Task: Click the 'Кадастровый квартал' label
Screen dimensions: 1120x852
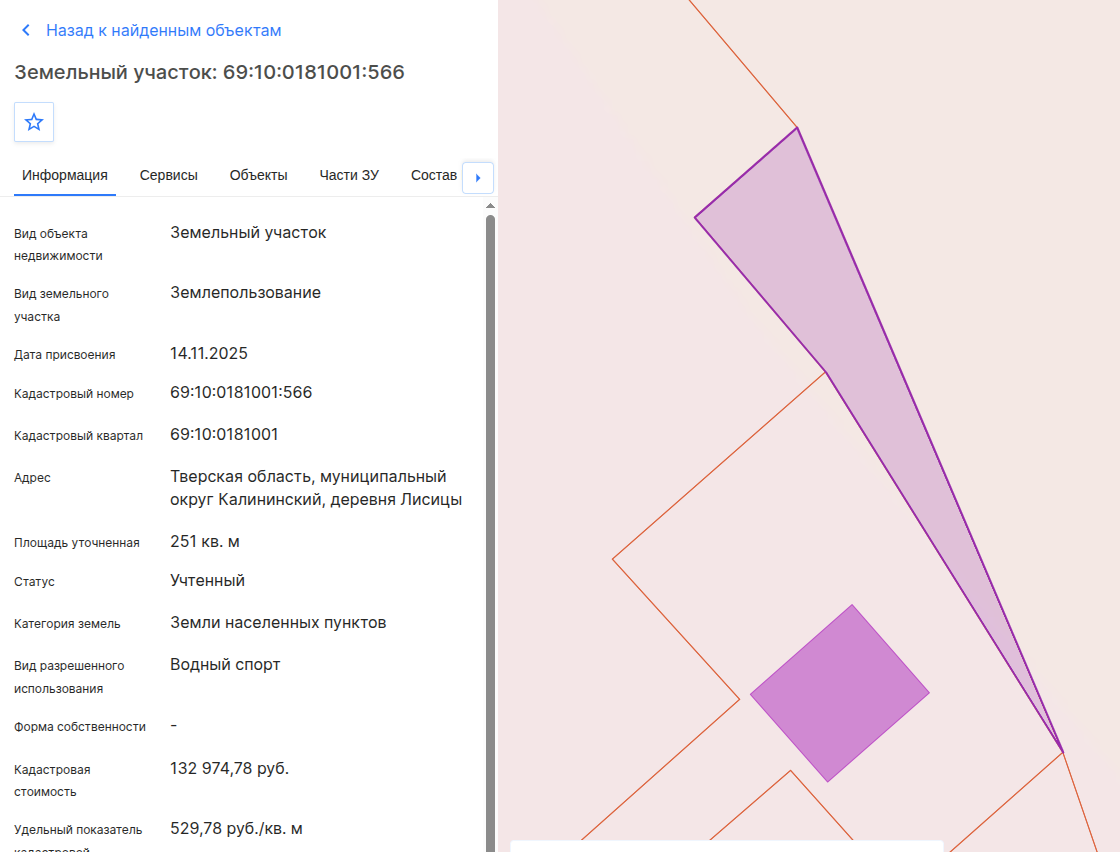Action: click(x=79, y=436)
